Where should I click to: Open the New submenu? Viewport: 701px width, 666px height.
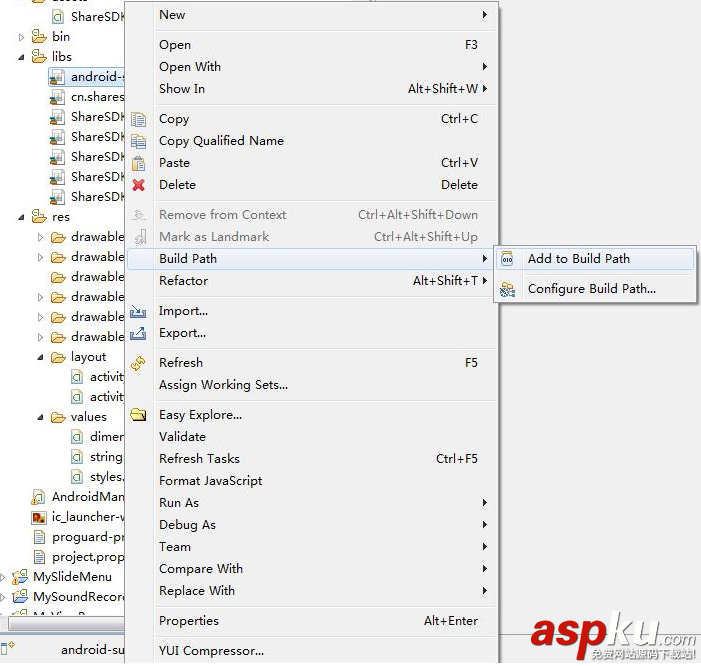313,15
